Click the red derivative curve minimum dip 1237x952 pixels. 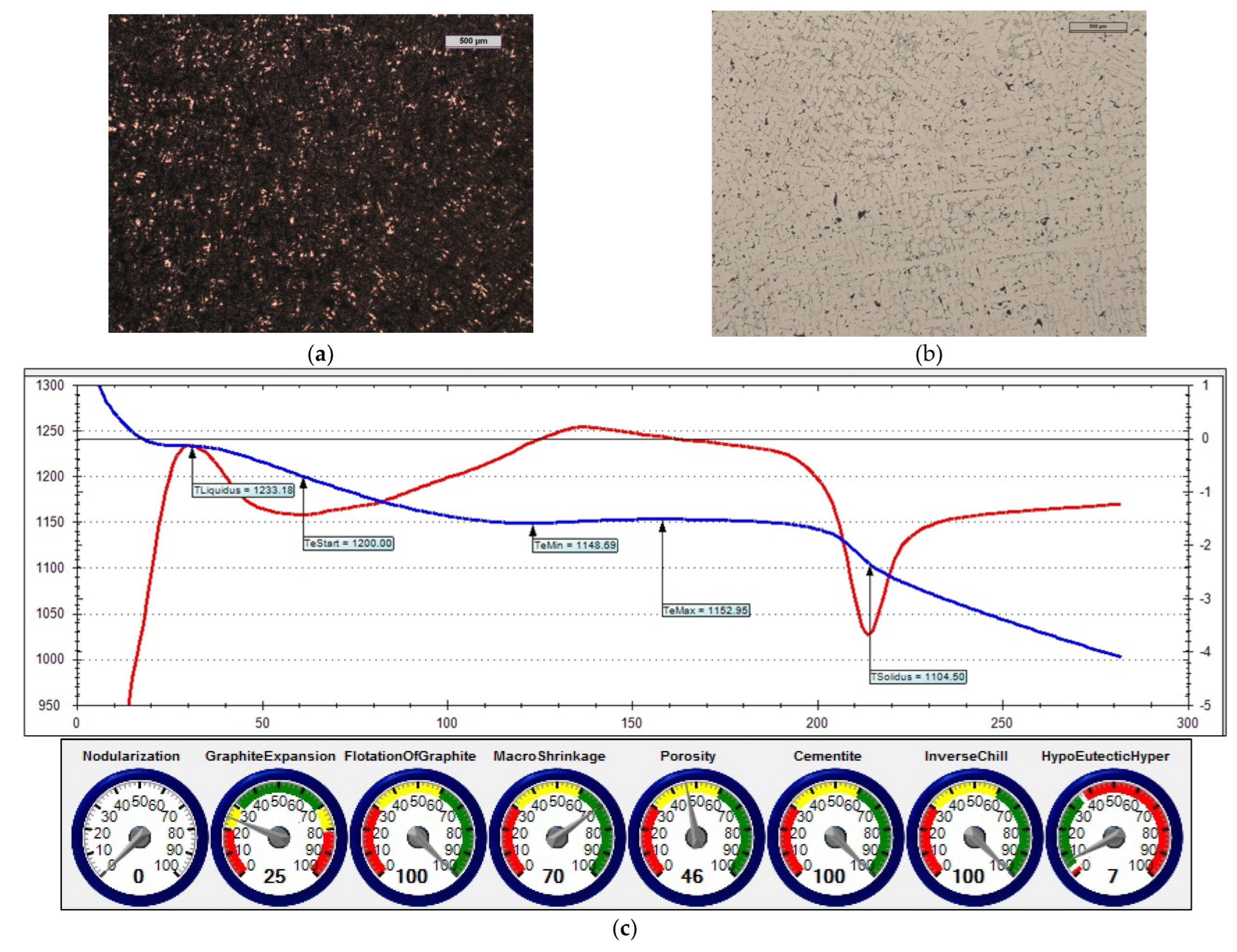tap(868, 634)
